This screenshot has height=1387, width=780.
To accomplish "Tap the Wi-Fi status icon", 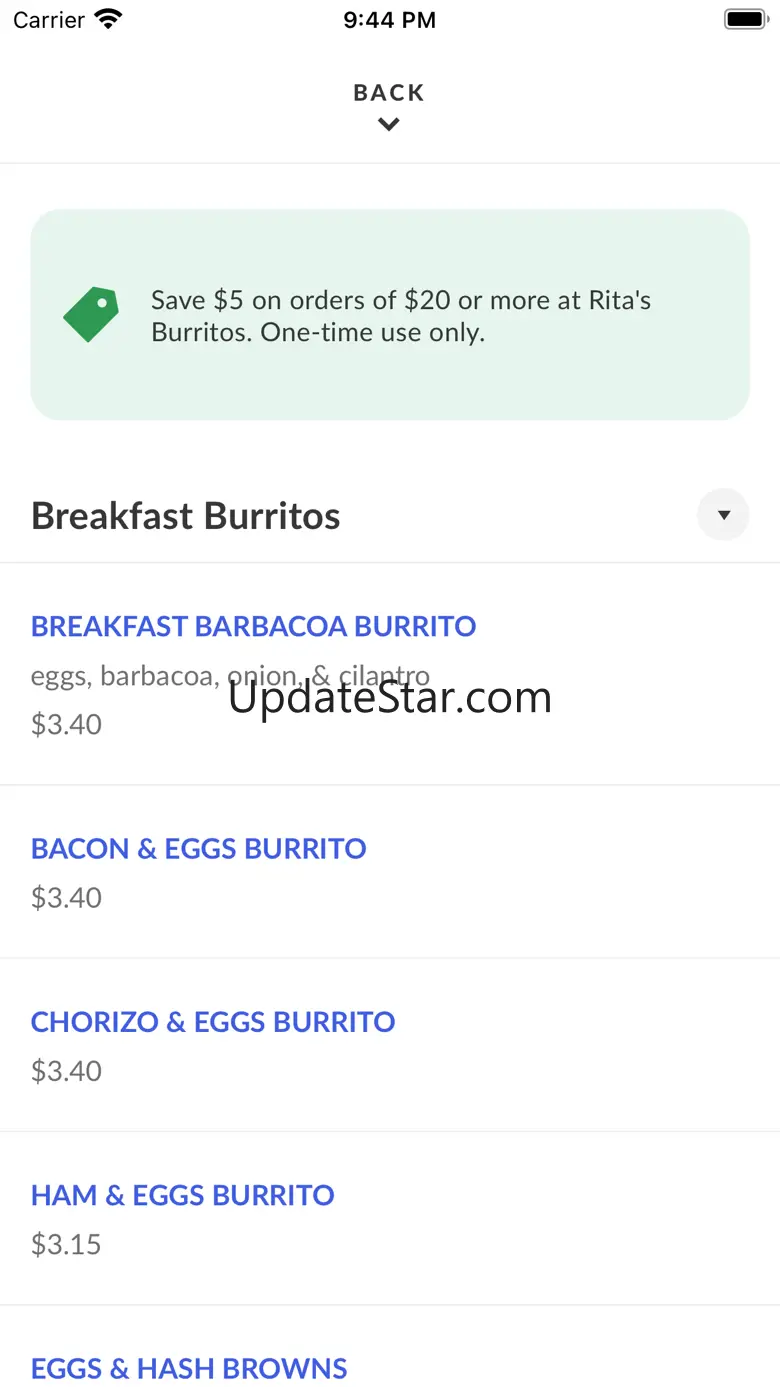I will point(107,19).
